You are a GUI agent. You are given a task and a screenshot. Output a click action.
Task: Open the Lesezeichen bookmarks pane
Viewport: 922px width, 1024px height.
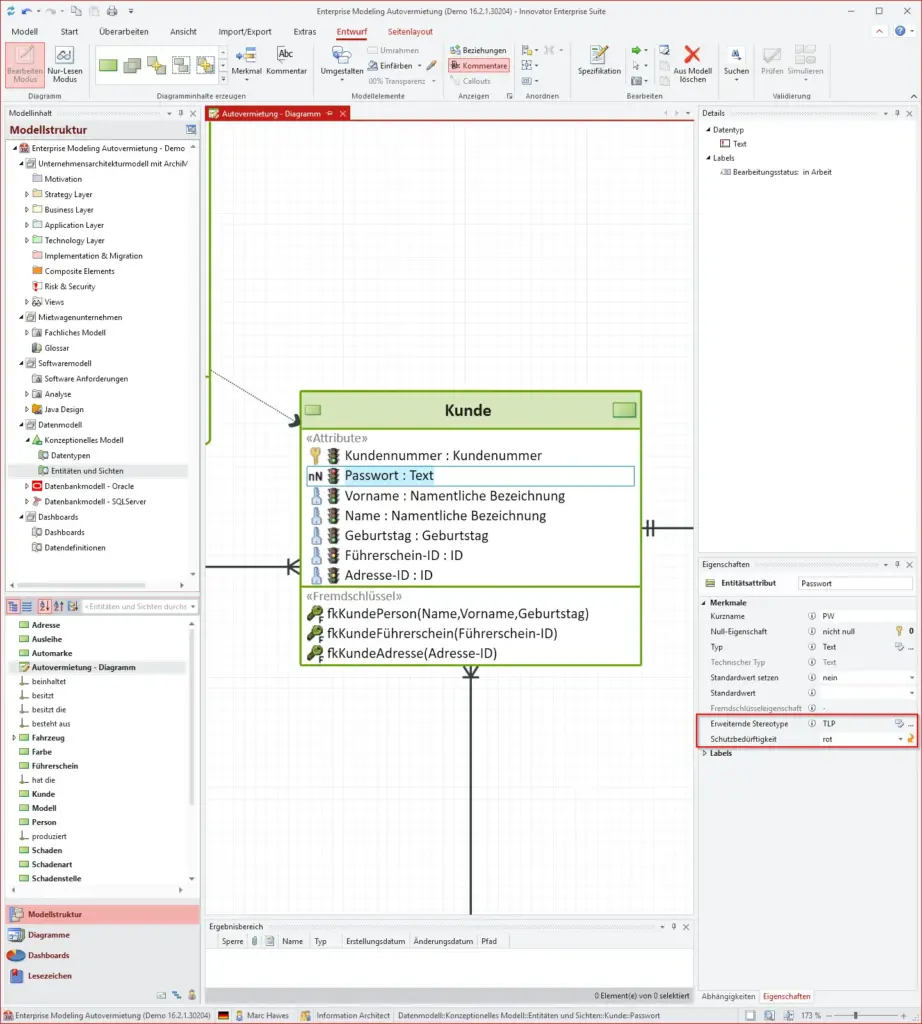coord(49,975)
